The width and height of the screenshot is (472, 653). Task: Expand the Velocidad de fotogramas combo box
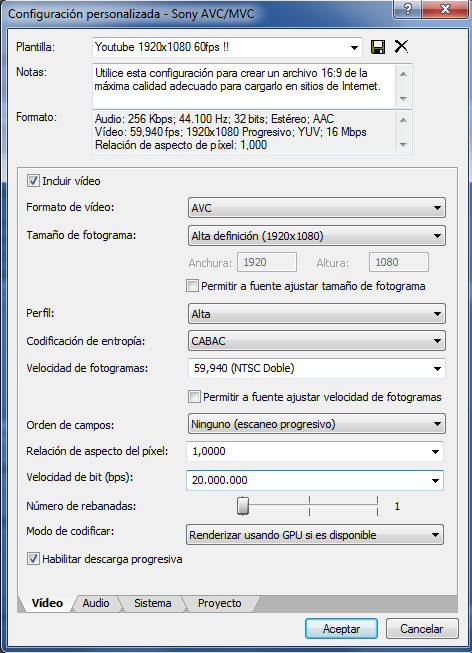[317, 368]
